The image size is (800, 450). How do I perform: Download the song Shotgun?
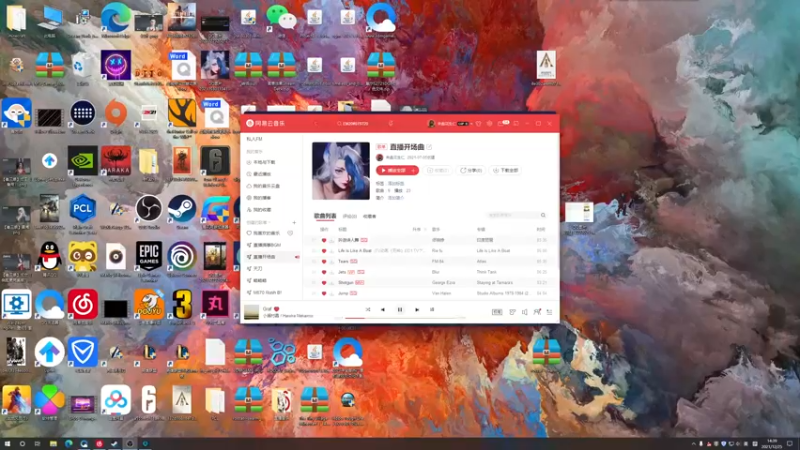tap(331, 283)
